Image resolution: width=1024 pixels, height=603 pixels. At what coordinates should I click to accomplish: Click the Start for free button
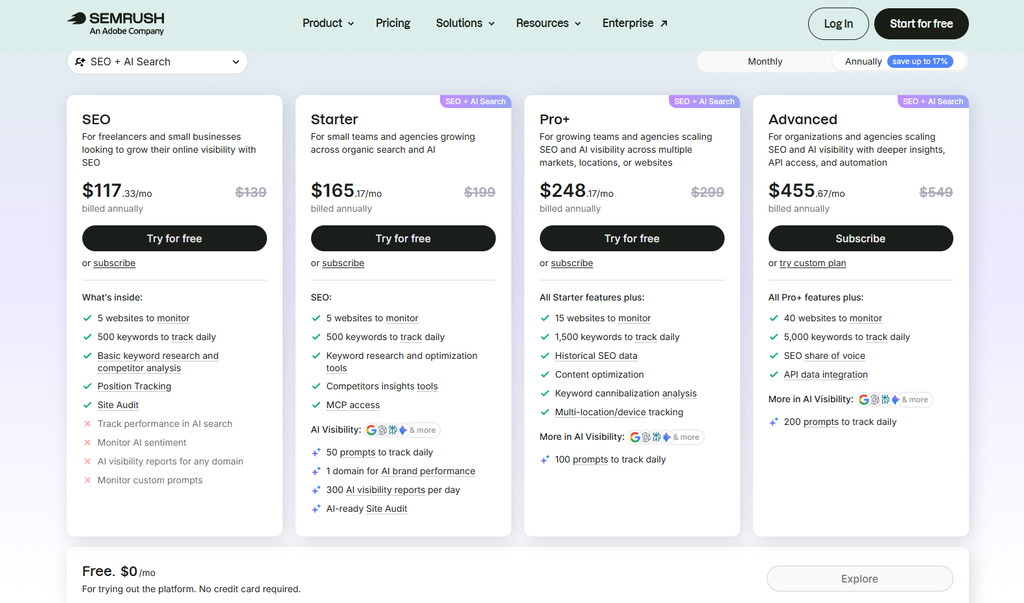921,24
